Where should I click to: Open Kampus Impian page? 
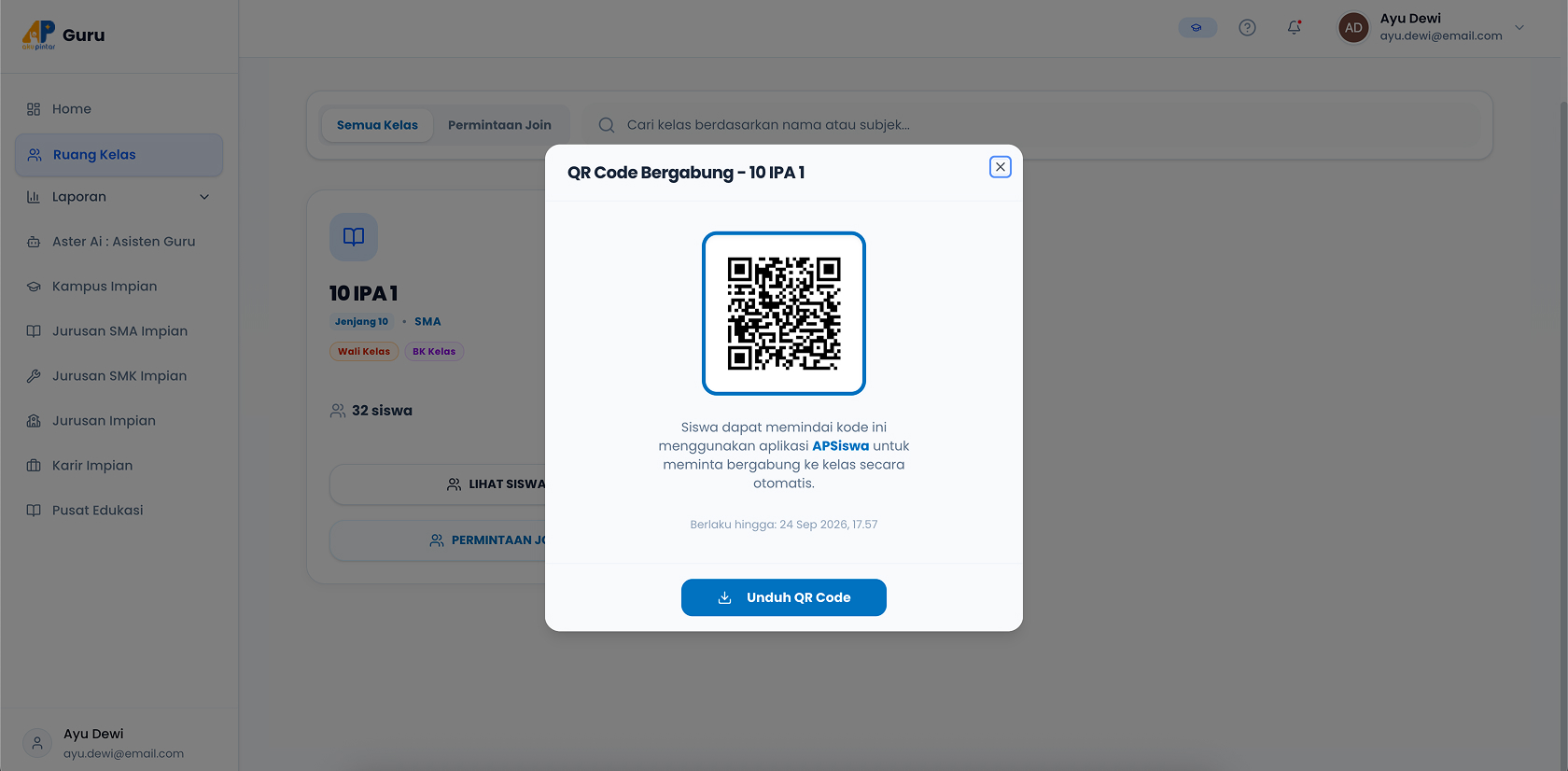(119, 287)
